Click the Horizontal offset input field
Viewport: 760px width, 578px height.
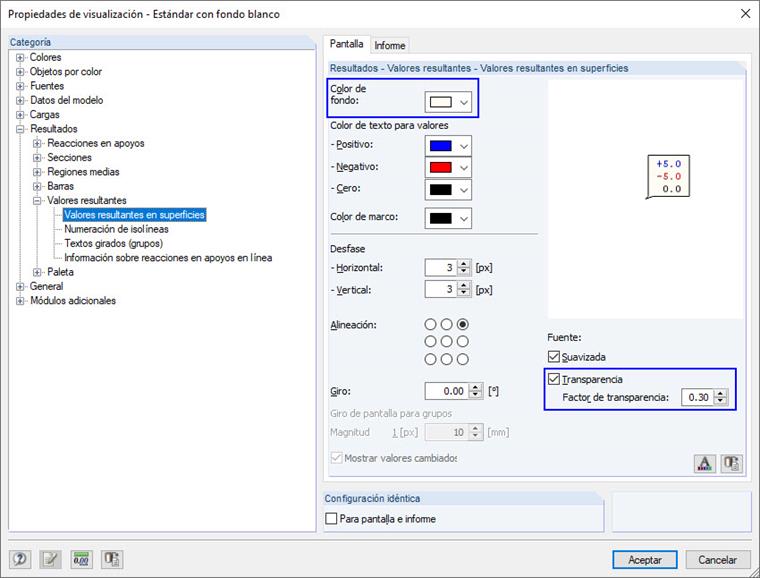[x=440, y=267]
